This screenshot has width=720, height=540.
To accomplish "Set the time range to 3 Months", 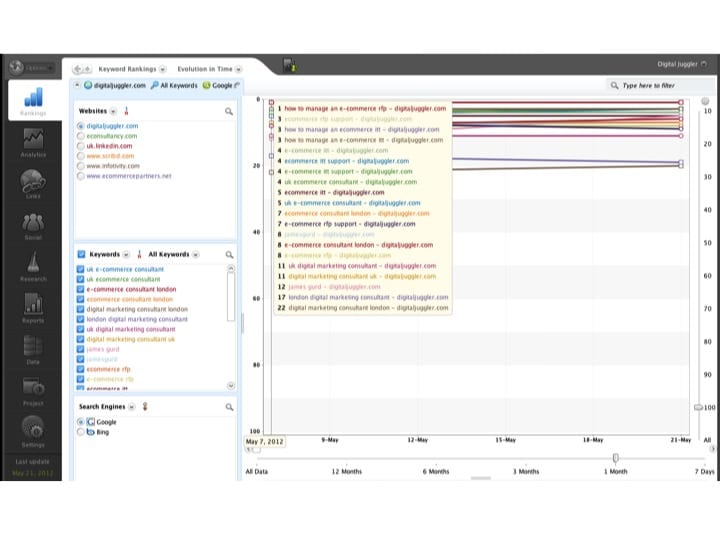I will 526,471.
